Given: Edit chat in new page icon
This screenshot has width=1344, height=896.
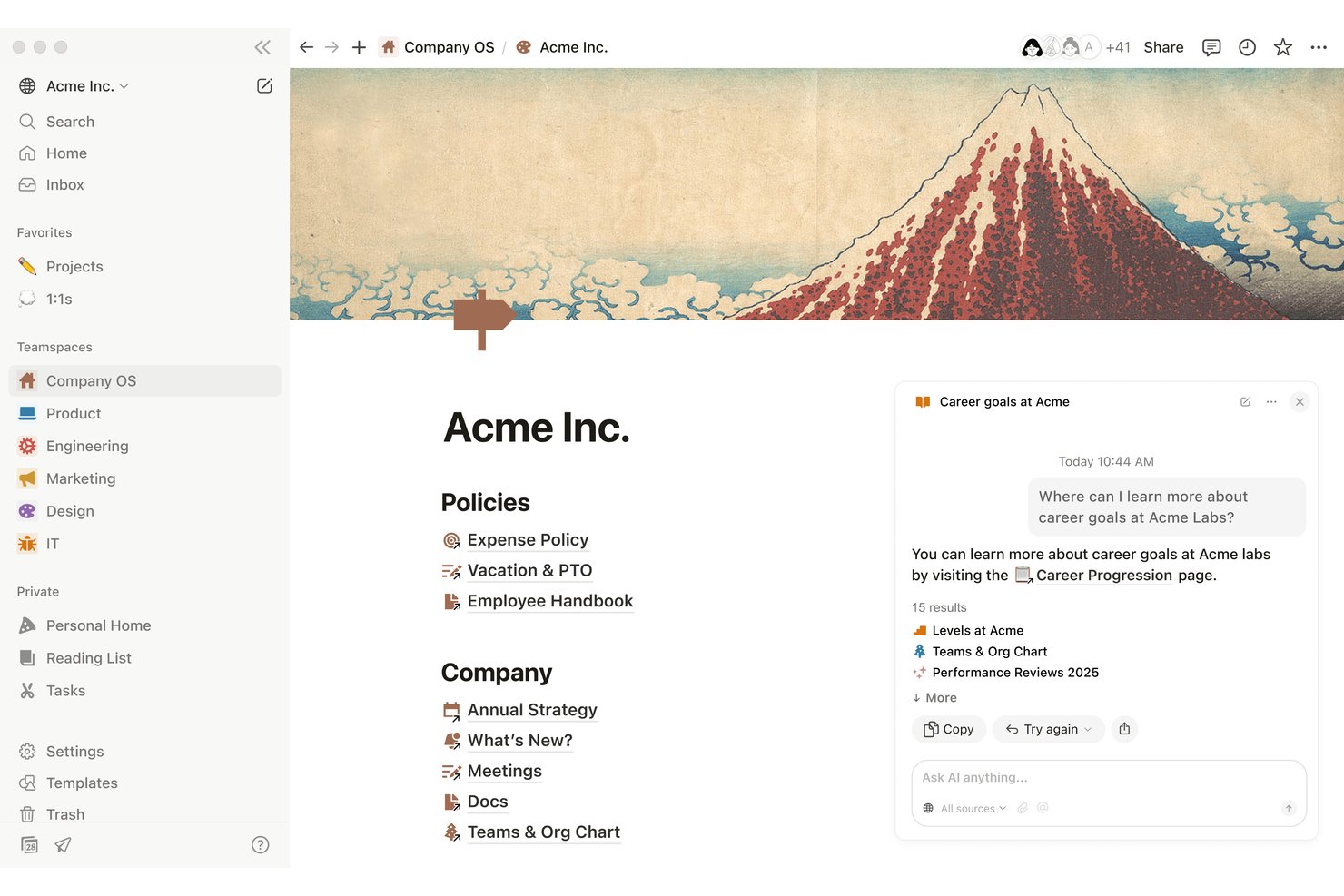Looking at the screenshot, I should (1245, 401).
